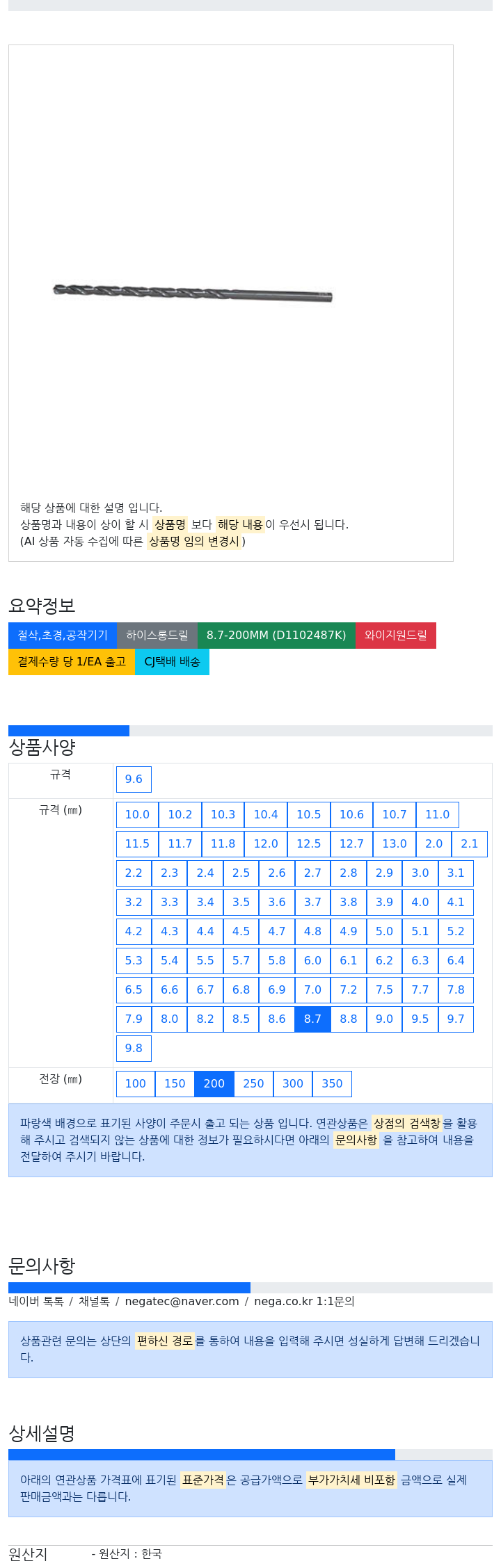Open the drill bit product image

(193, 293)
